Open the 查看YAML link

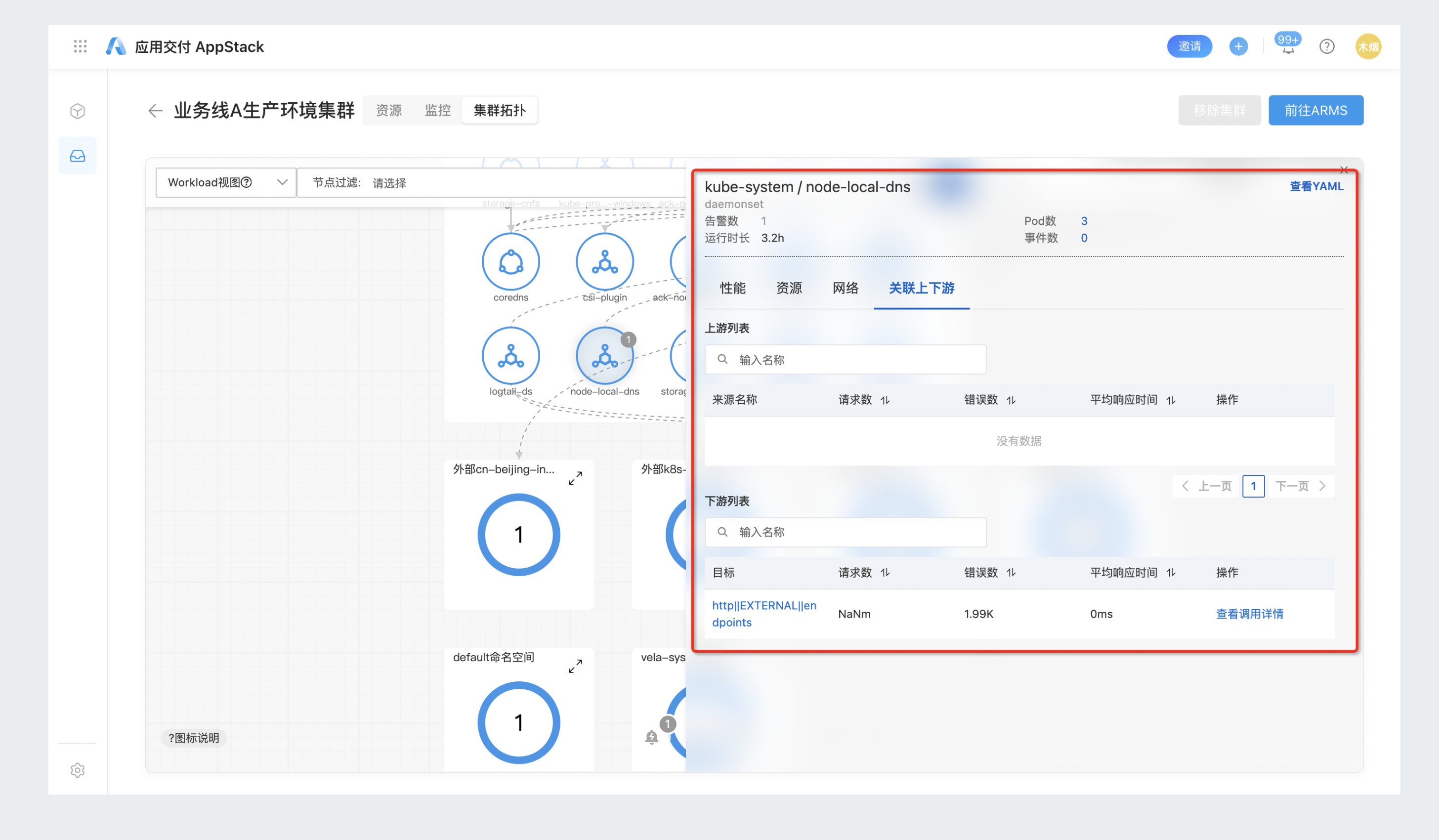[x=1316, y=186]
